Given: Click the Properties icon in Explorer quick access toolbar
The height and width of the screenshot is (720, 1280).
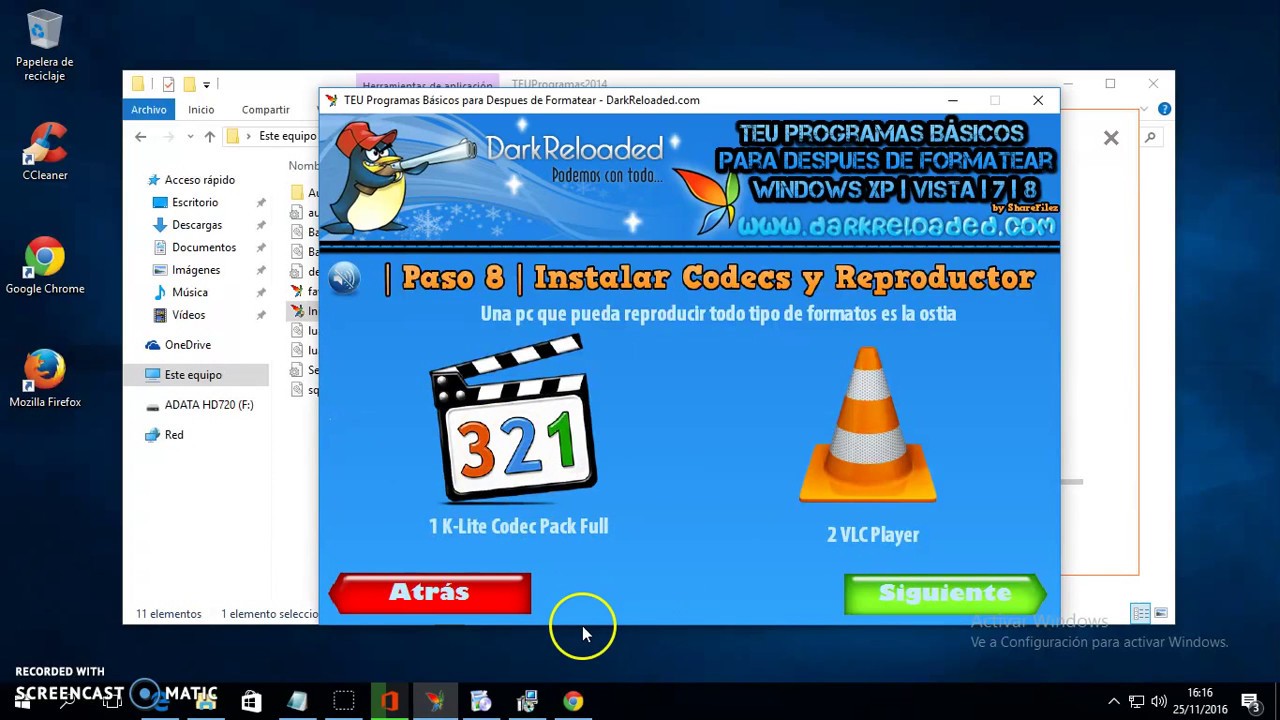Looking at the screenshot, I should click(x=168, y=84).
